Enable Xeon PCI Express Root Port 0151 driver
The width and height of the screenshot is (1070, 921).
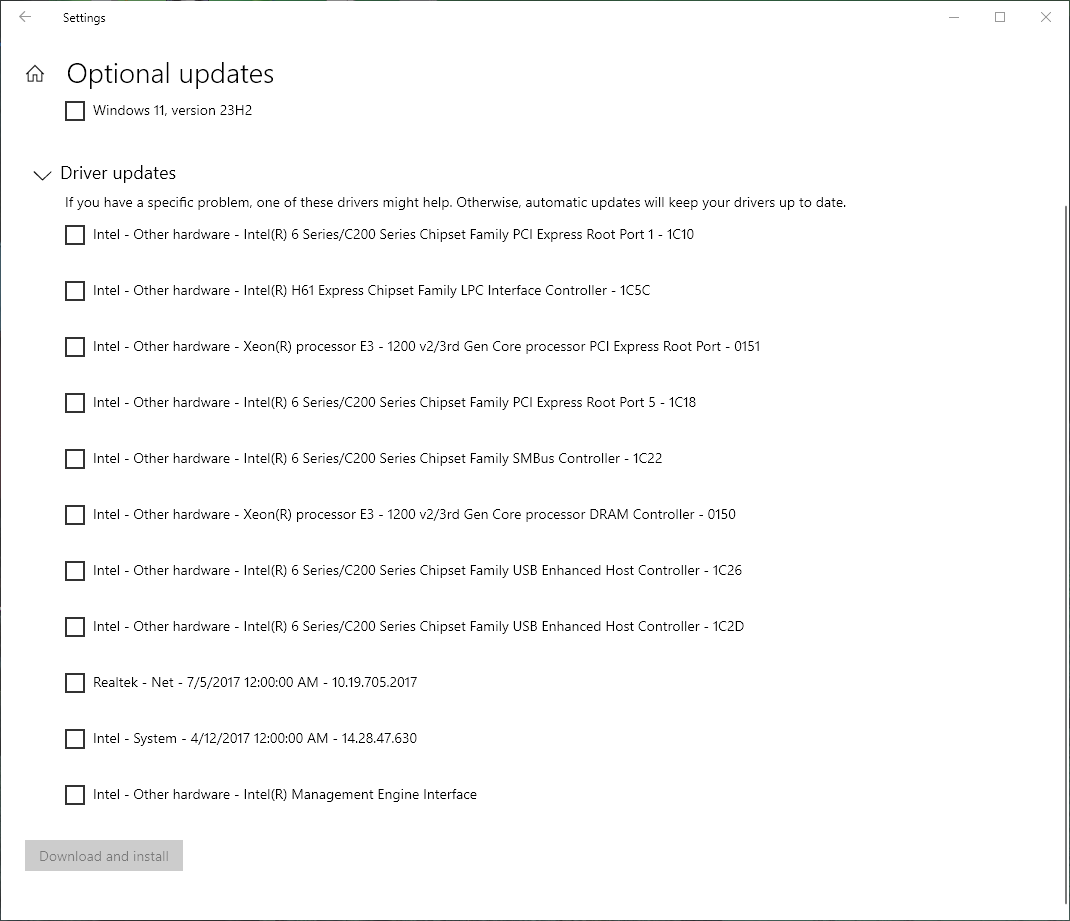coord(75,347)
